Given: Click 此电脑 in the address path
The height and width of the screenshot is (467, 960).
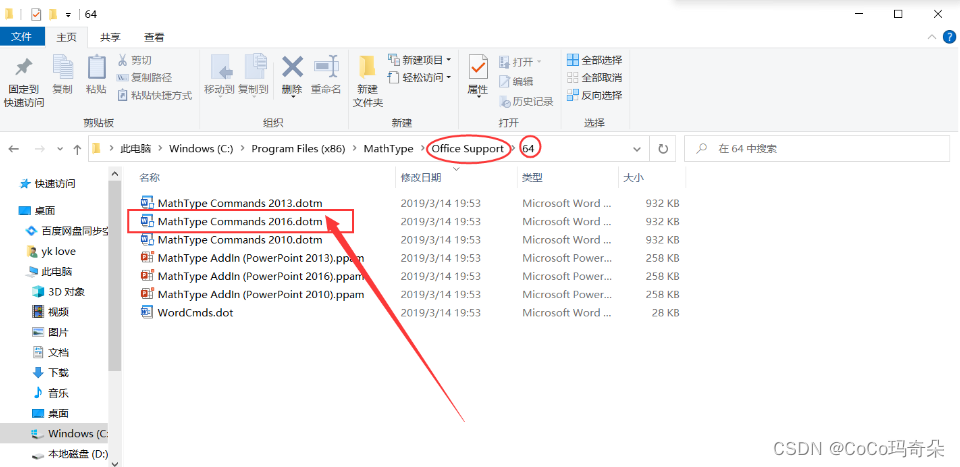Looking at the screenshot, I should (135, 149).
